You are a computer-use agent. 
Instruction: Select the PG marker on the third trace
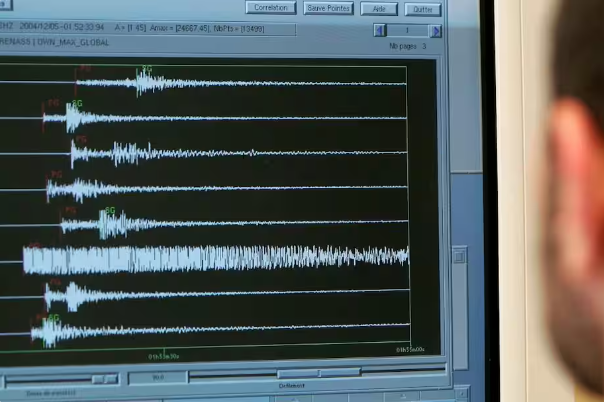point(81,139)
